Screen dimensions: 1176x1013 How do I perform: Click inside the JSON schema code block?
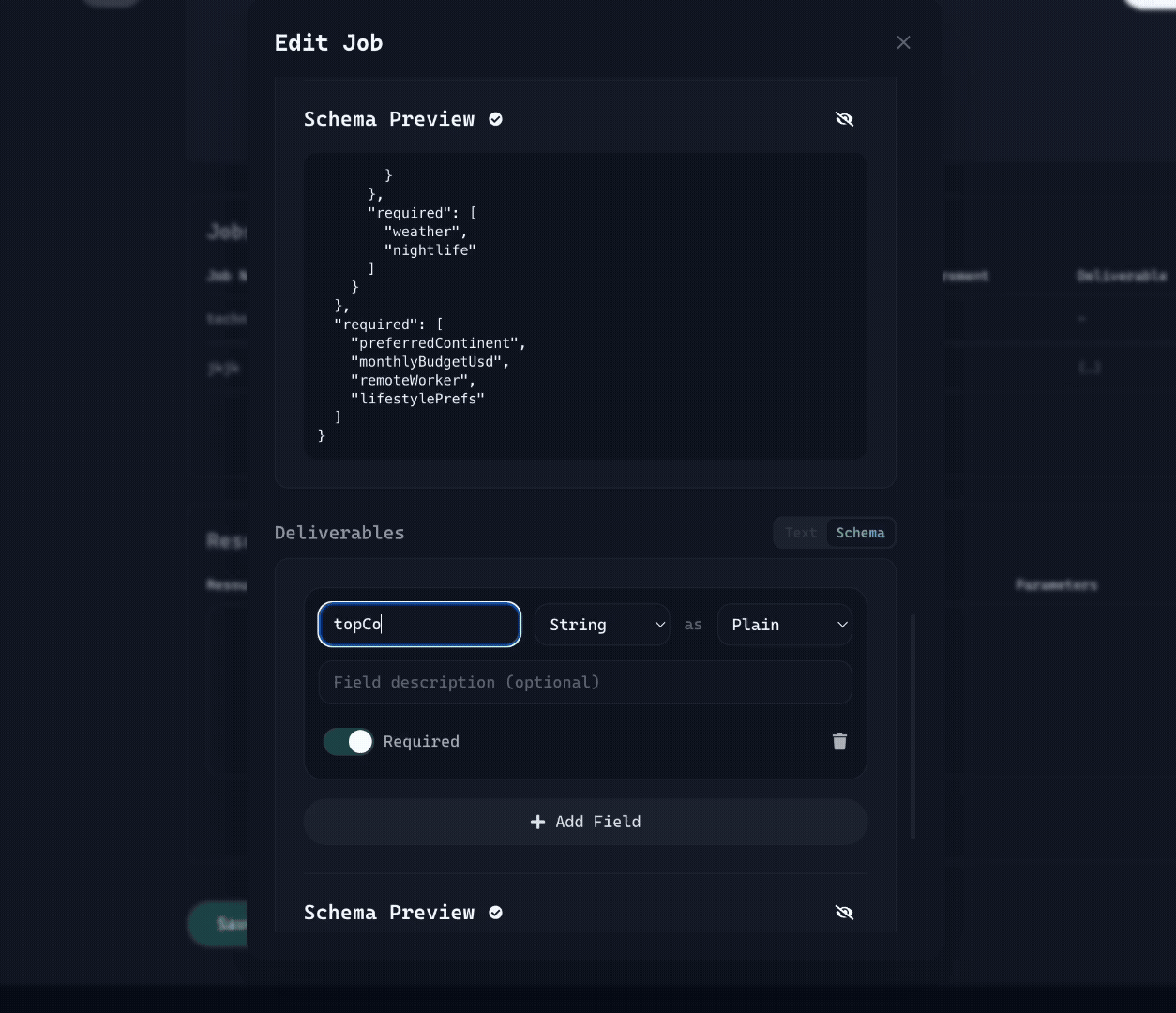(585, 306)
